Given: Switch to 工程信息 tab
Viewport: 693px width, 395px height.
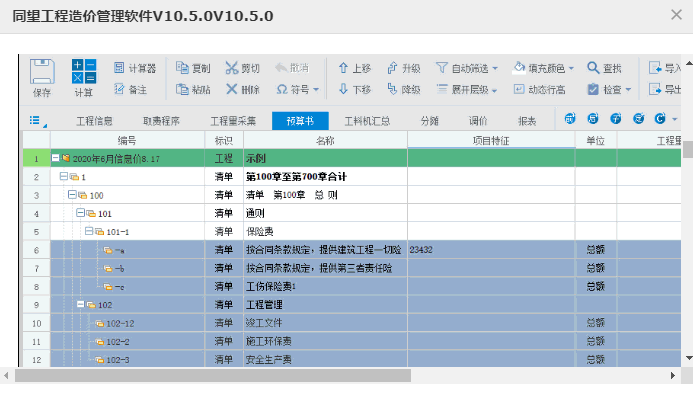Looking at the screenshot, I should 94,121.
